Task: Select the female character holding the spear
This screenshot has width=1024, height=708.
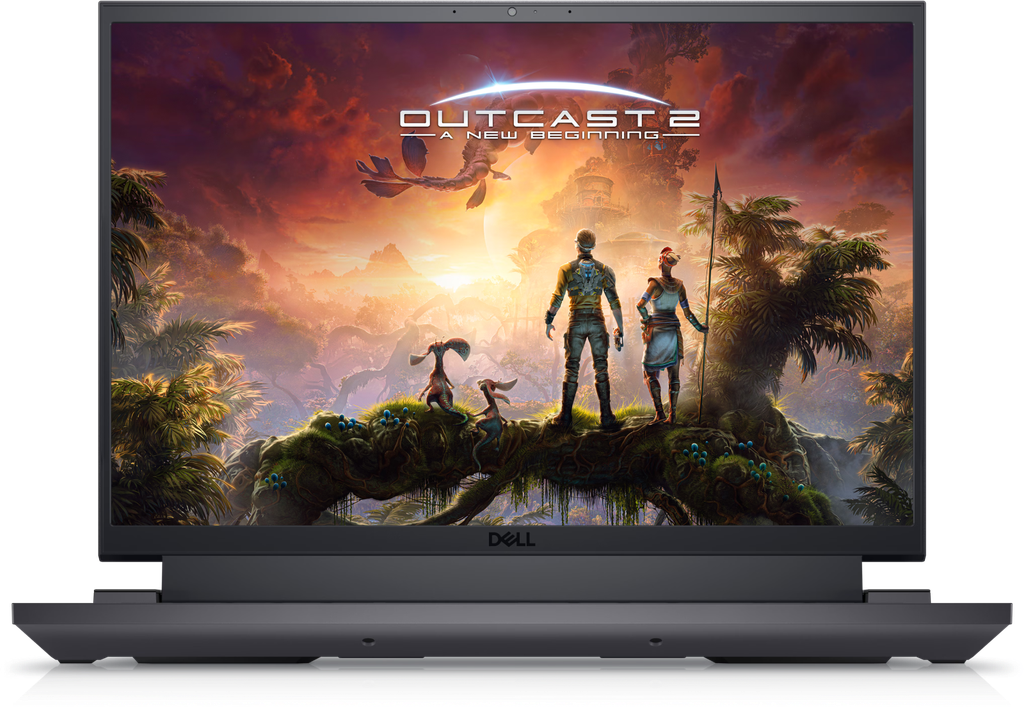Action: click(661, 330)
